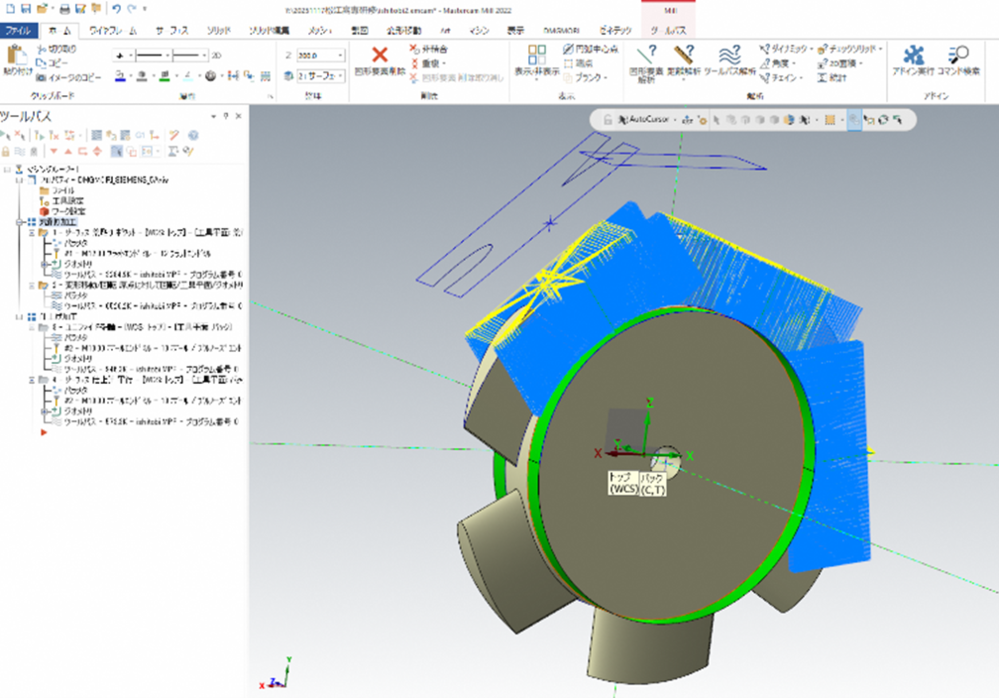The image size is (999, 698).
Task: Toggle the AutoCursor lock in selection bar
Action: (607, 119)
